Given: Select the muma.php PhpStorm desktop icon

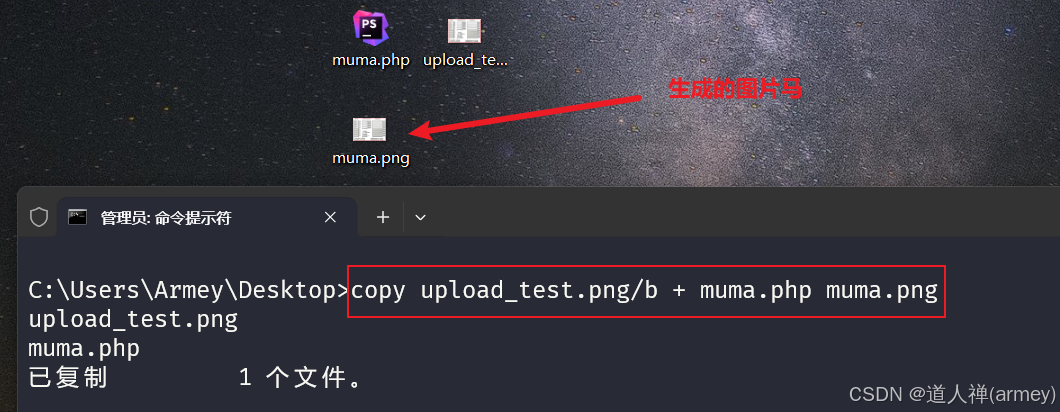Looking at the screenshot, I should click(370, 27).
